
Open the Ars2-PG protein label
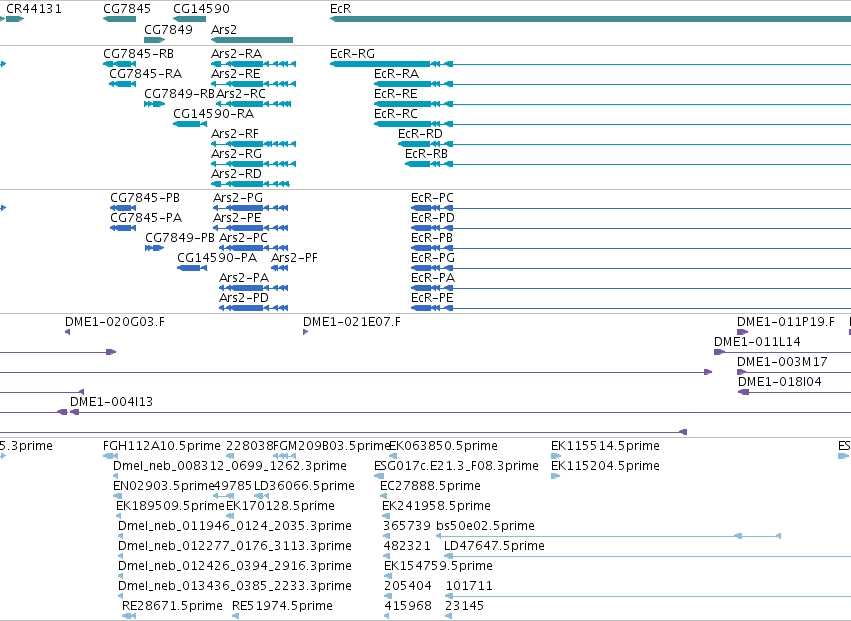(x=238, y=198)
